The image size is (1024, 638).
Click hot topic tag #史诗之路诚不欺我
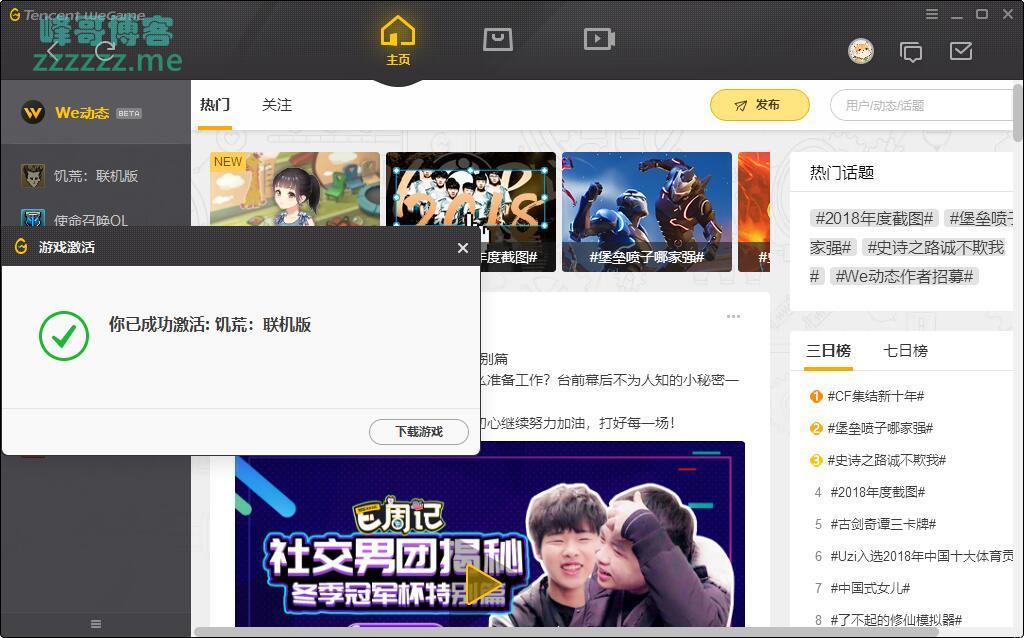point(935,247)
